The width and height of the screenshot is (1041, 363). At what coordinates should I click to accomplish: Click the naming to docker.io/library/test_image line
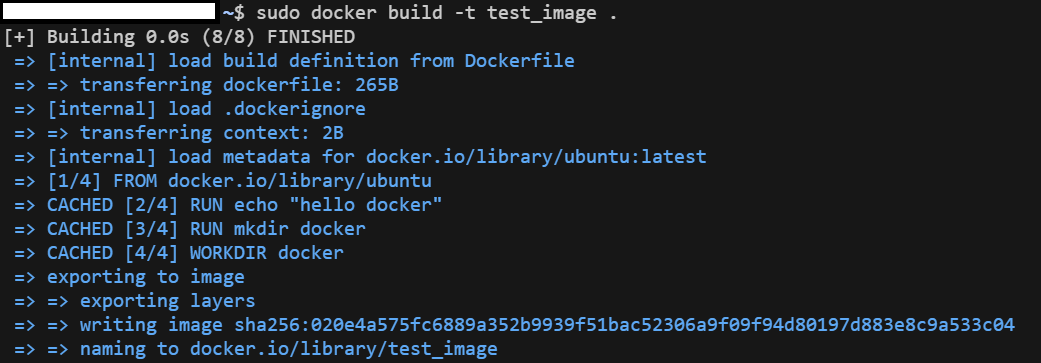pyautogui.click(x=256, y=349)
